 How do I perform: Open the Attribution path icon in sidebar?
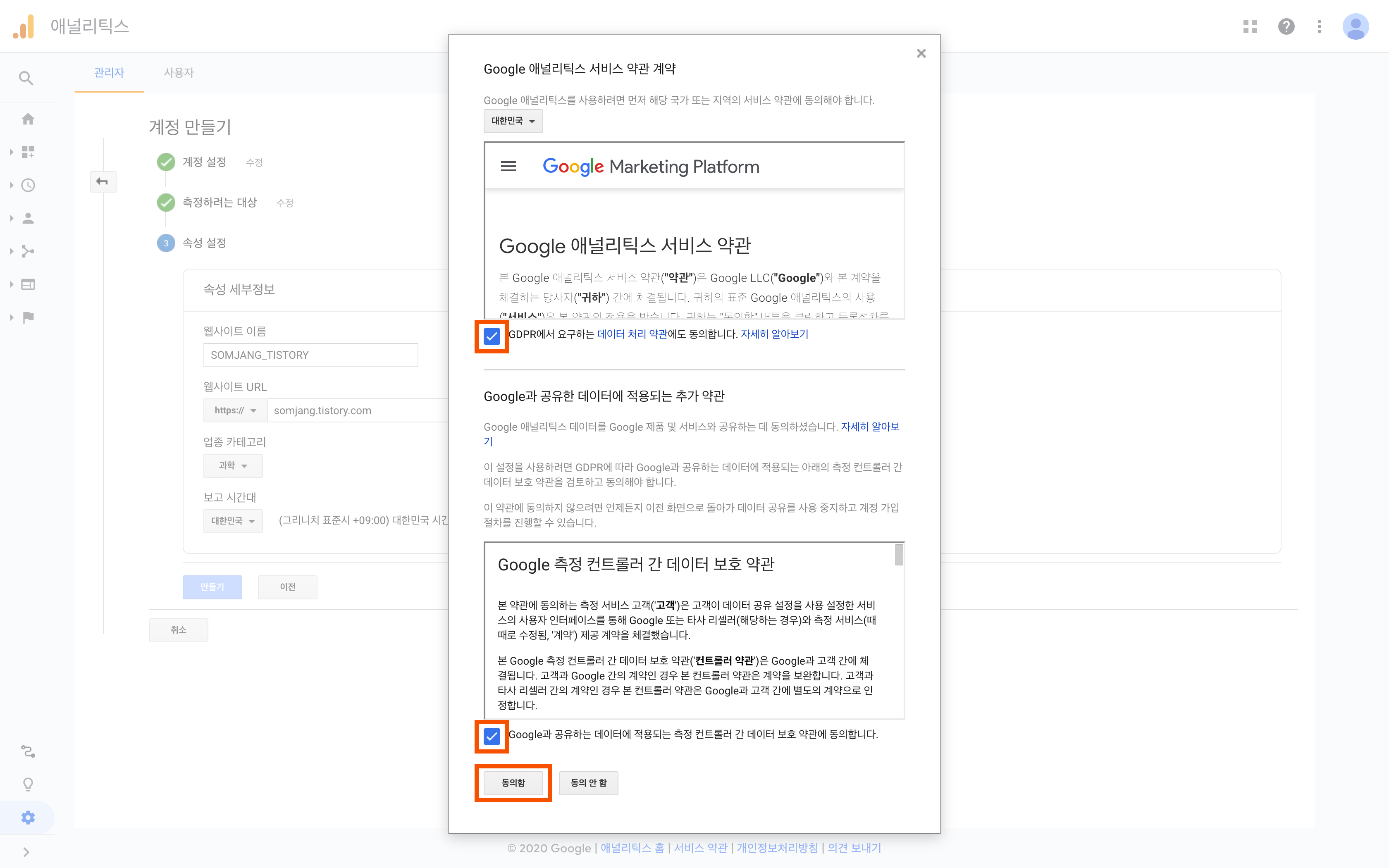pyautogui.click(x=28, y=751)
